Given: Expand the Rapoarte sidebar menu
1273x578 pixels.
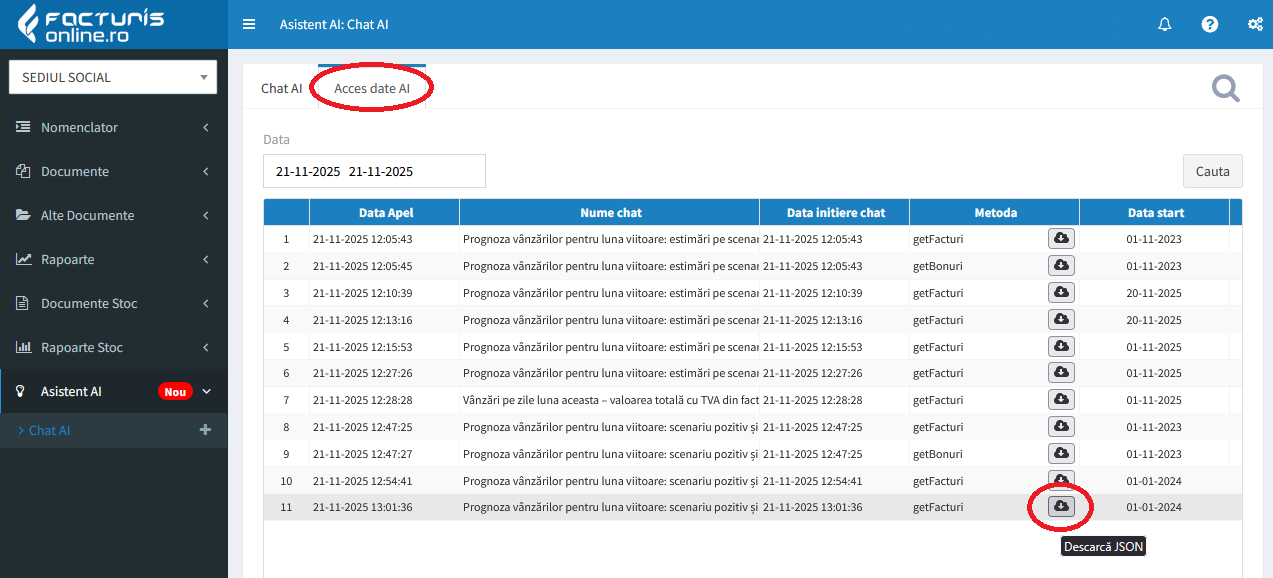Looking at the screenshot, I should [x=113, y=259].
